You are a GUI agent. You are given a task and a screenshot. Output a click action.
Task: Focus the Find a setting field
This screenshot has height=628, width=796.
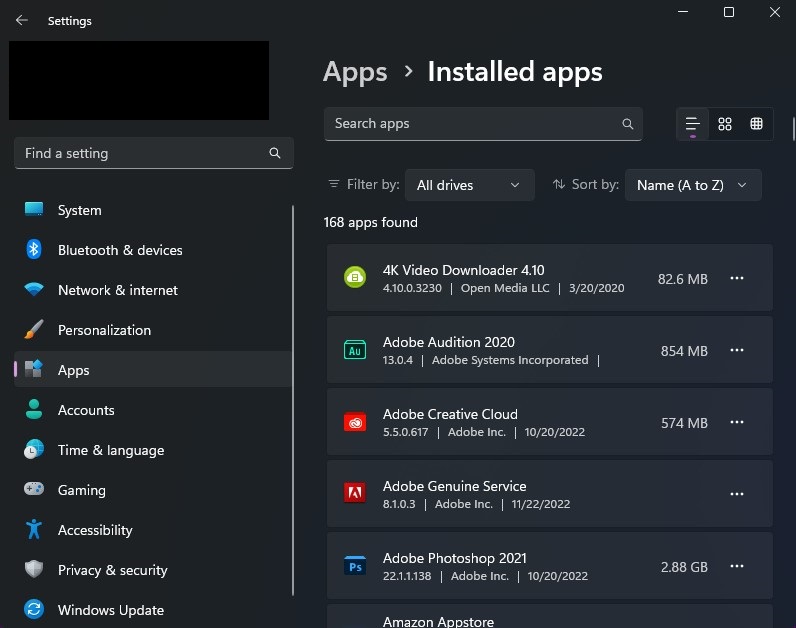click(x=154, y=153)
